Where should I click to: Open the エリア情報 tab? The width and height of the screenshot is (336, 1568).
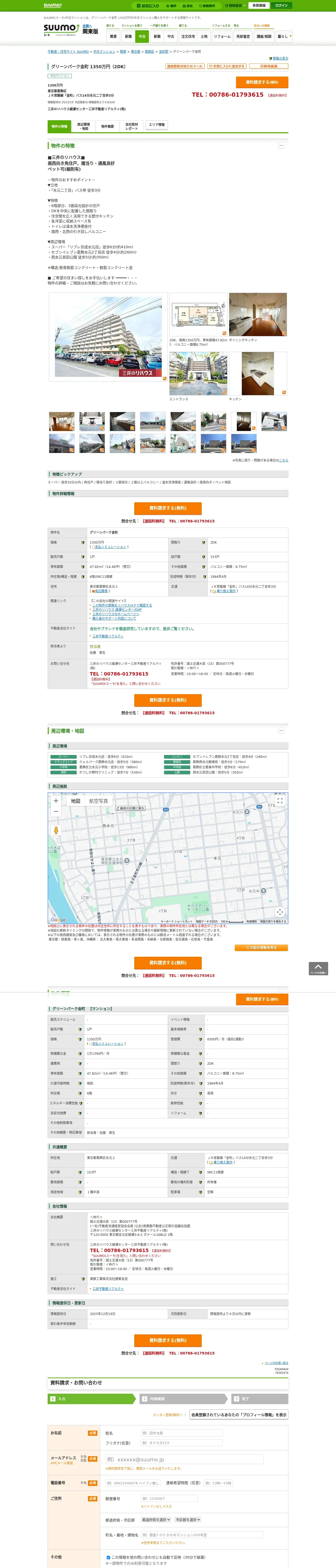(157, 125)
